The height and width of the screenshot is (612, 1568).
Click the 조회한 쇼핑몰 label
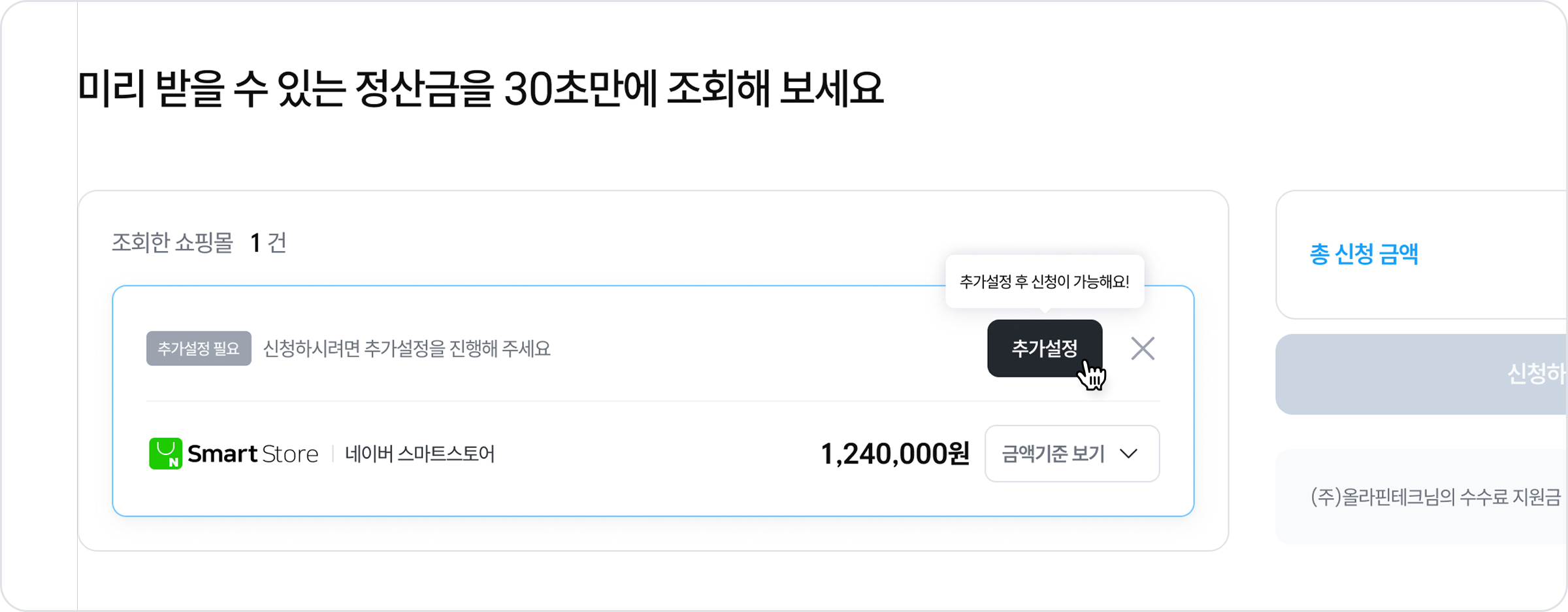(x=172, y=243)
